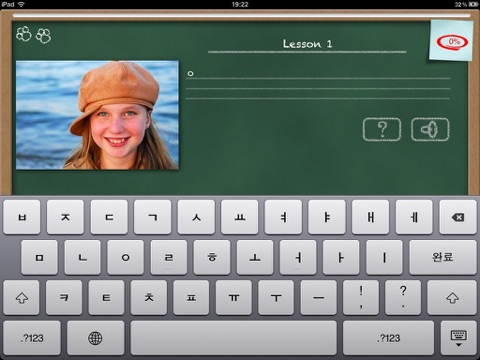Screen dimensions: 480x360
Task: Tap the ㅡ key
Action: 319,298
